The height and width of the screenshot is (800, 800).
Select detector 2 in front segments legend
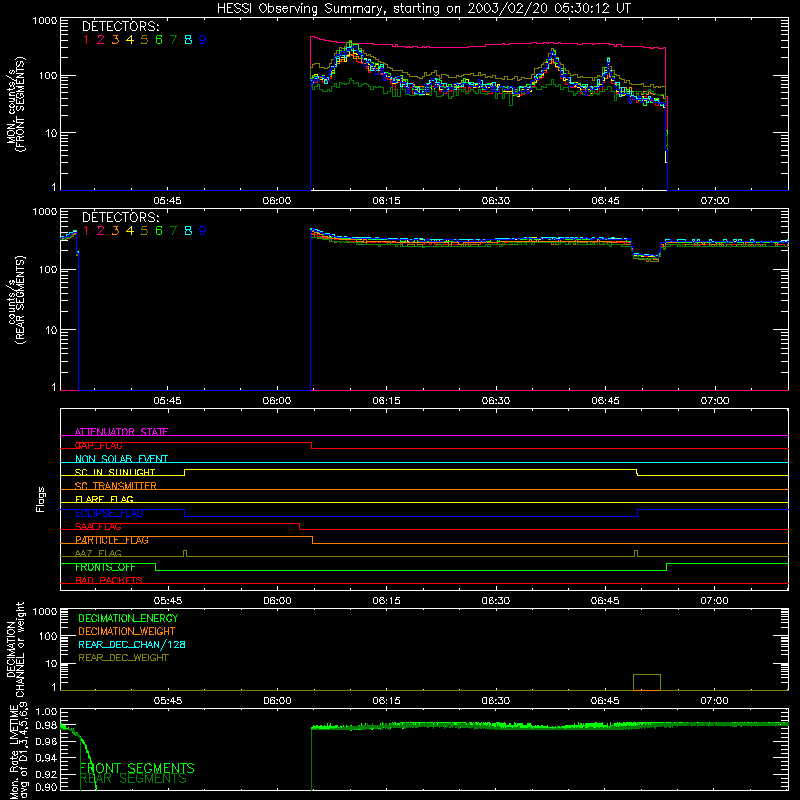click(101, 40)
